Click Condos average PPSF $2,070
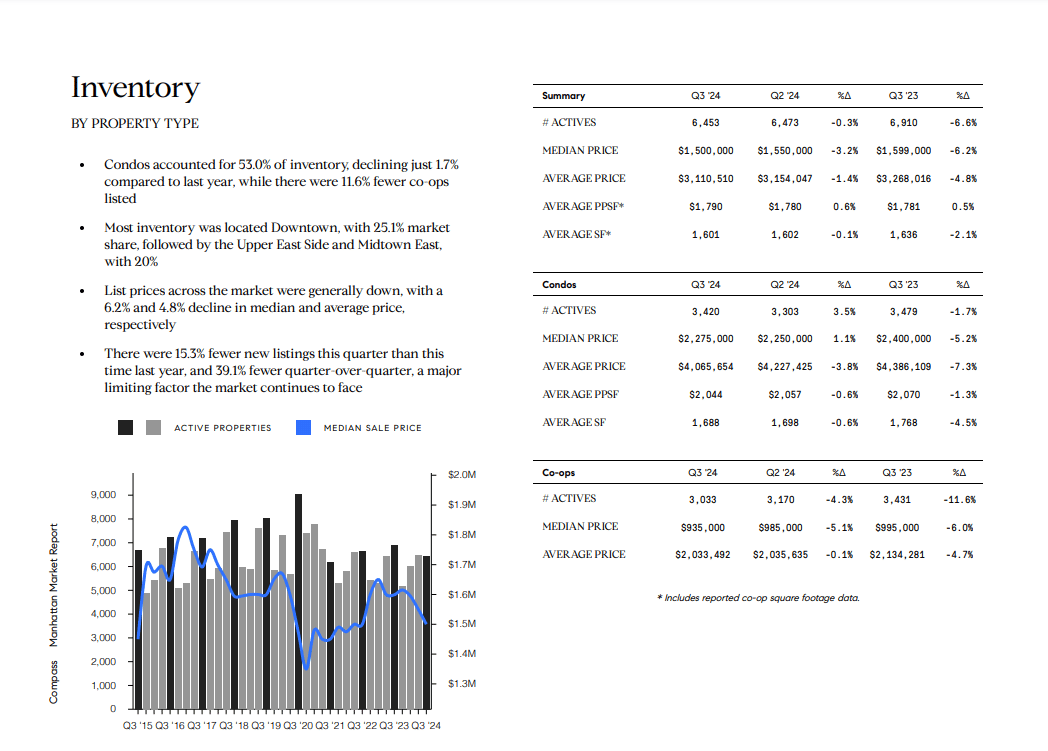1048x751 pixels. click(904, 396)
